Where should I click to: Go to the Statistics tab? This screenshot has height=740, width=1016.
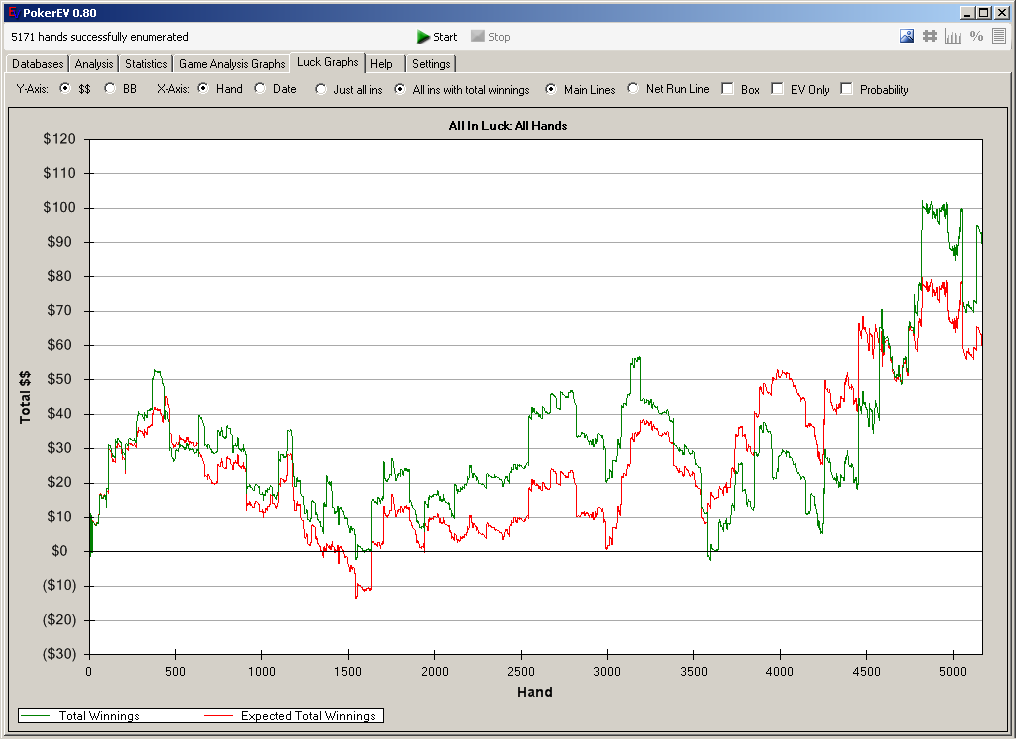click(x=146, y=64)
